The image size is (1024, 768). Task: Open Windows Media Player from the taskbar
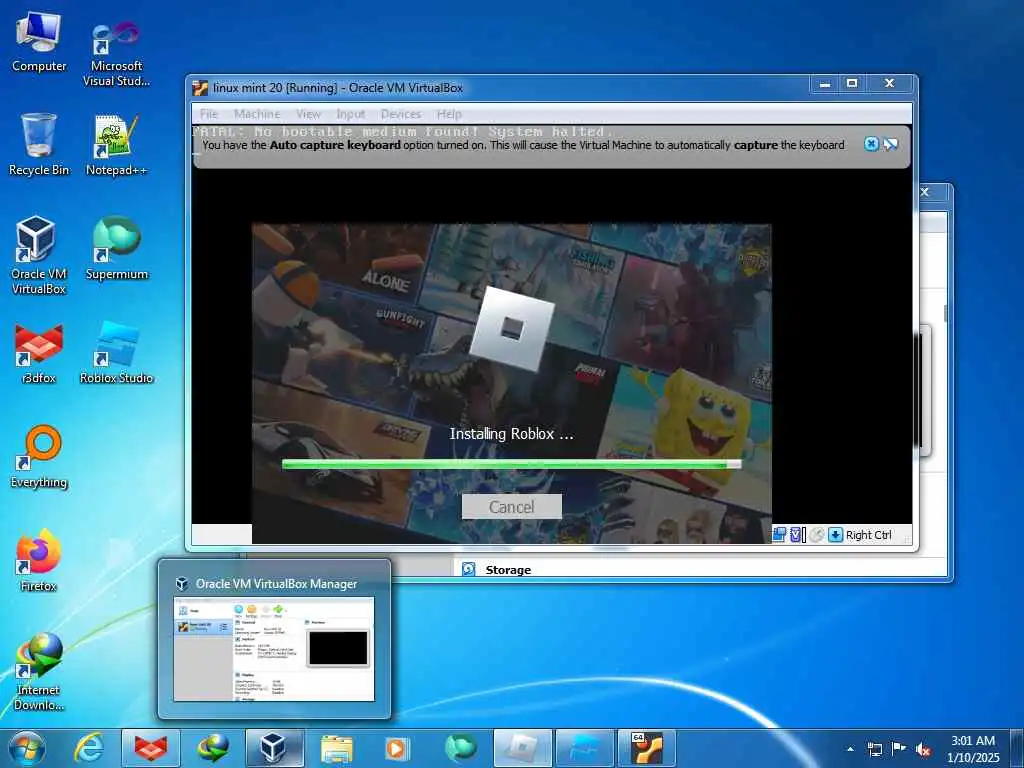tap(398, 748)
